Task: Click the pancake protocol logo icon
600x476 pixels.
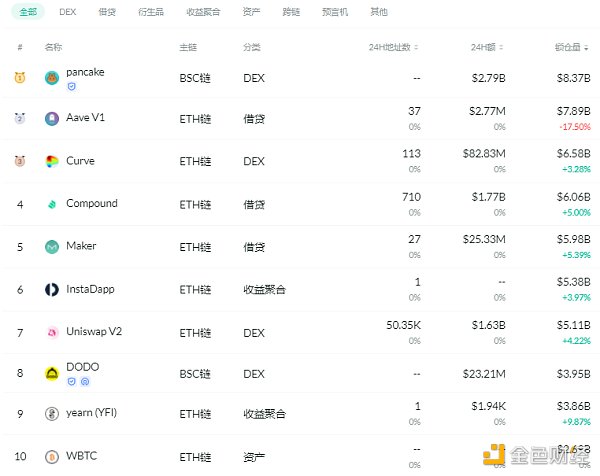Action: click(x=52, y=77)
